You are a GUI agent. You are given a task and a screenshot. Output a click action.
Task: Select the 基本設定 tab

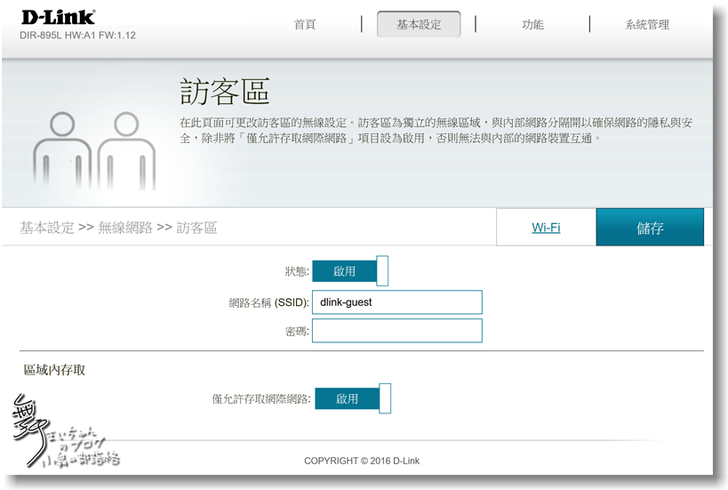click(418, 25)
